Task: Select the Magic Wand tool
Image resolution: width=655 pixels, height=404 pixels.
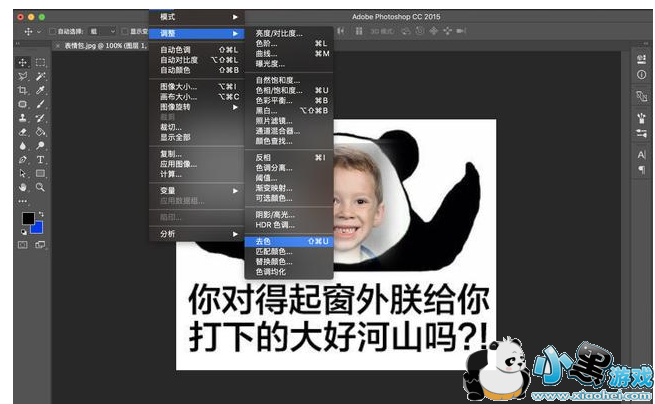Action: (x=40, y=76)
